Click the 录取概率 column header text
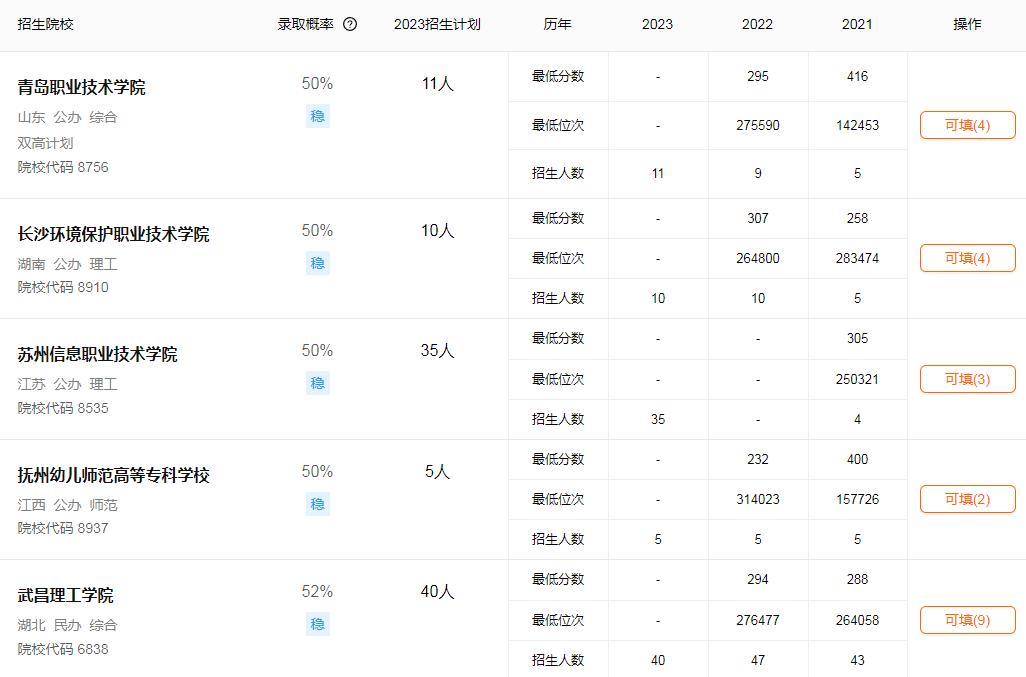The height and width of the screenshot is (677, 1026). [x=306, y=24]
